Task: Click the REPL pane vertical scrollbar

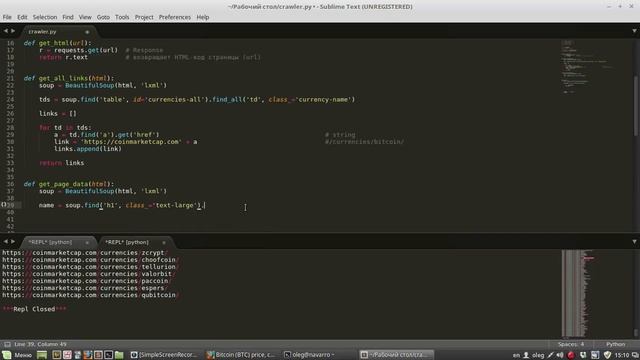Action: tap(636, 333)
